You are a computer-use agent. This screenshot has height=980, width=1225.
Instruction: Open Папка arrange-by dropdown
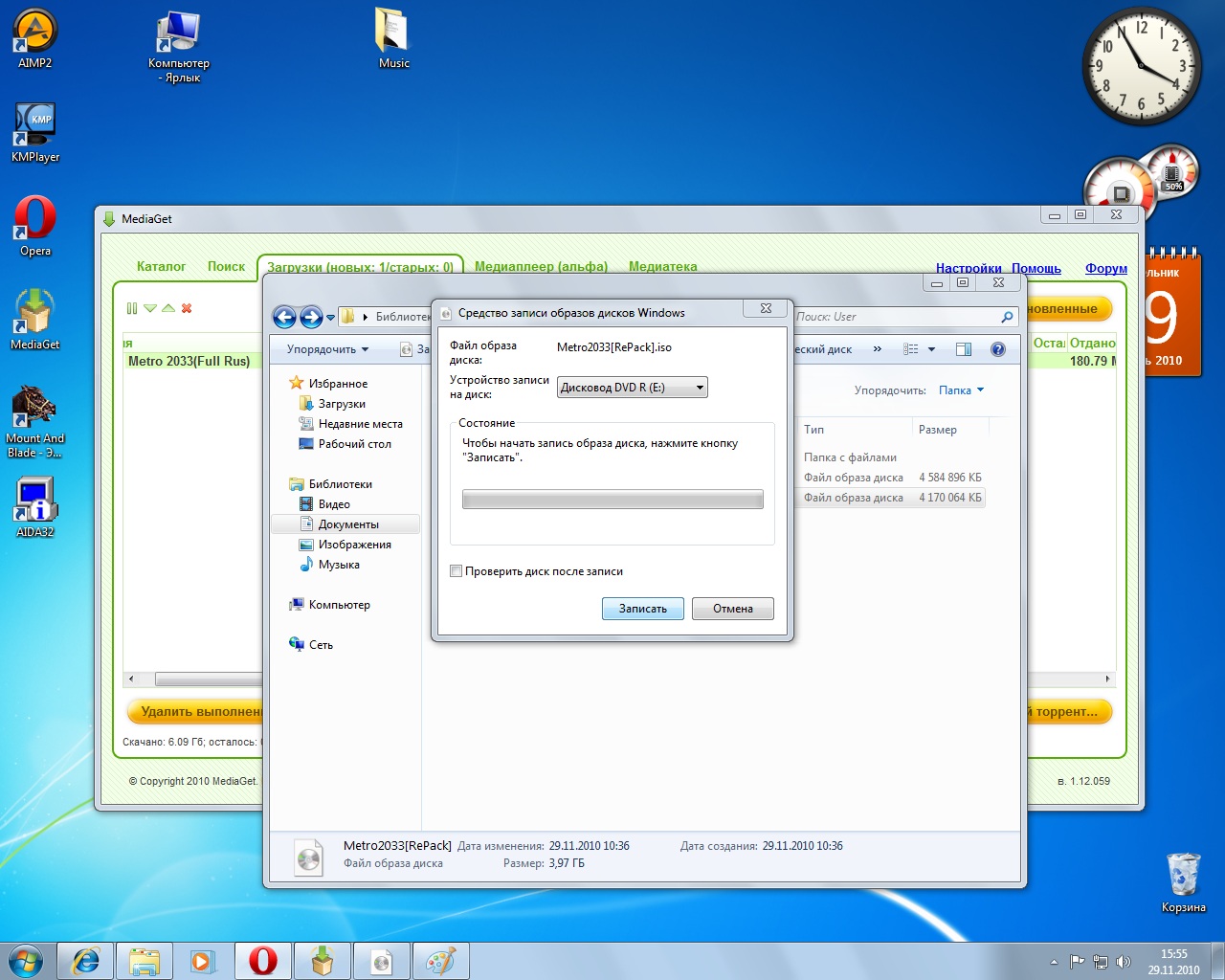[x=961, y=390]
